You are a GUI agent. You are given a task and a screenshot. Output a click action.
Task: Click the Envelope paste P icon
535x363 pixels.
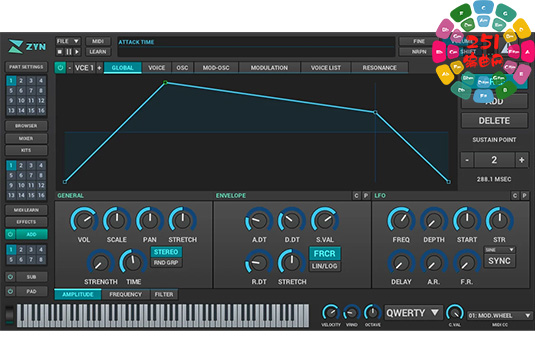point(366,195)
